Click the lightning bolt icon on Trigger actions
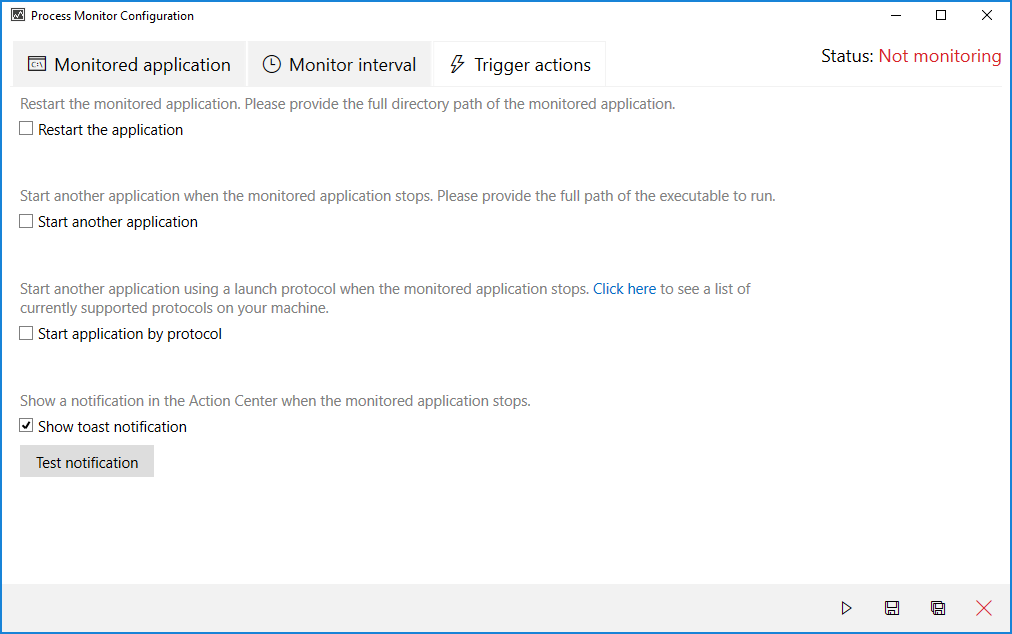Viewport: 1012px width, 634px height. 457,64
